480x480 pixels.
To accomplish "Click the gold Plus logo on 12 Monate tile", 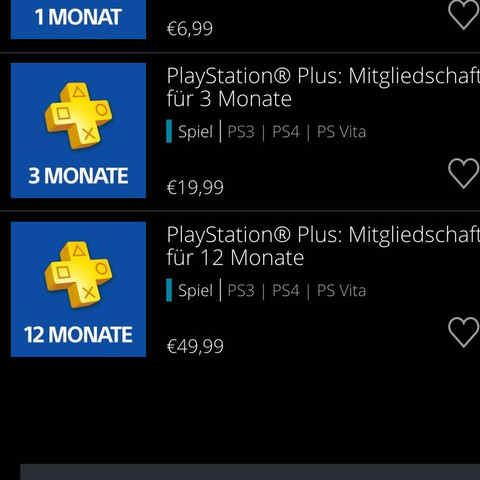I will (x=79, y=274).
